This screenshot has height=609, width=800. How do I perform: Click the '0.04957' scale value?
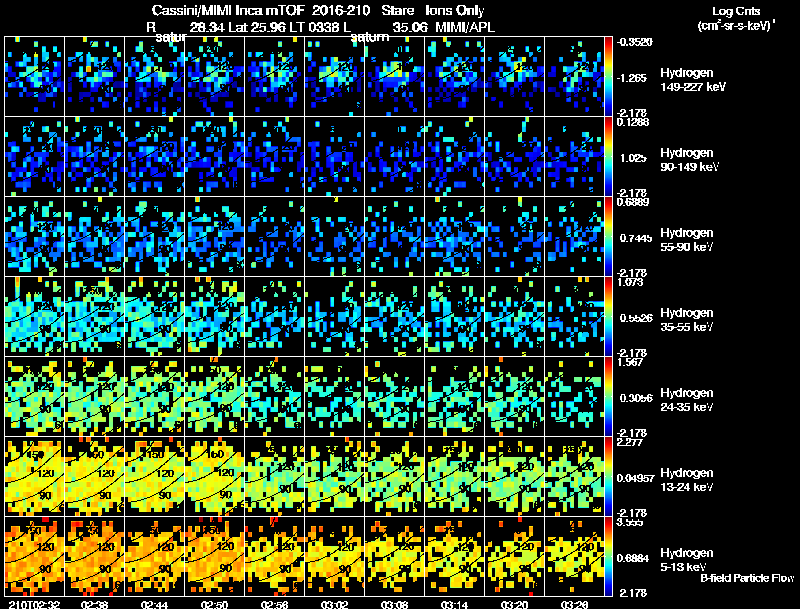click(635, 478)
